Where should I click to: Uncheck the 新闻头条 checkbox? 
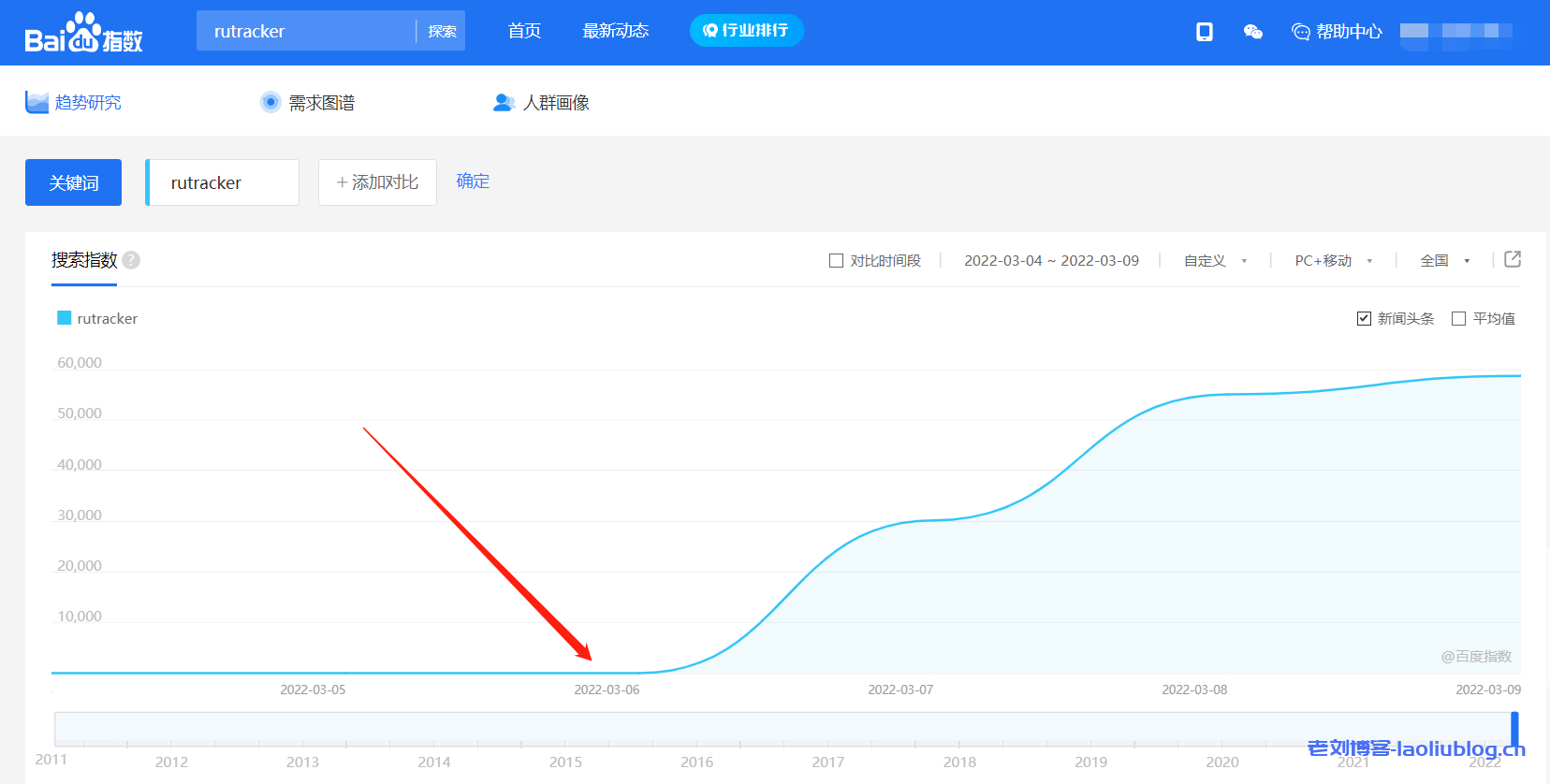tap(1364, 319)
